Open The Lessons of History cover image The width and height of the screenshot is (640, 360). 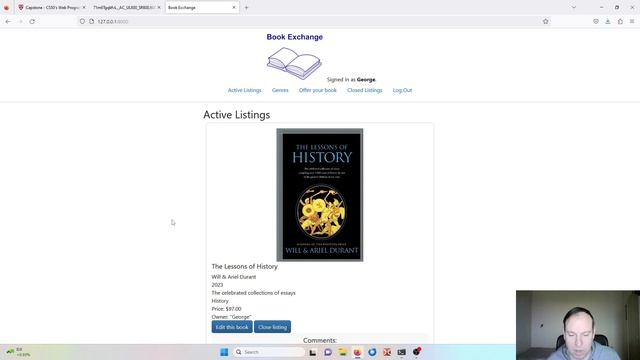point(320,195)
